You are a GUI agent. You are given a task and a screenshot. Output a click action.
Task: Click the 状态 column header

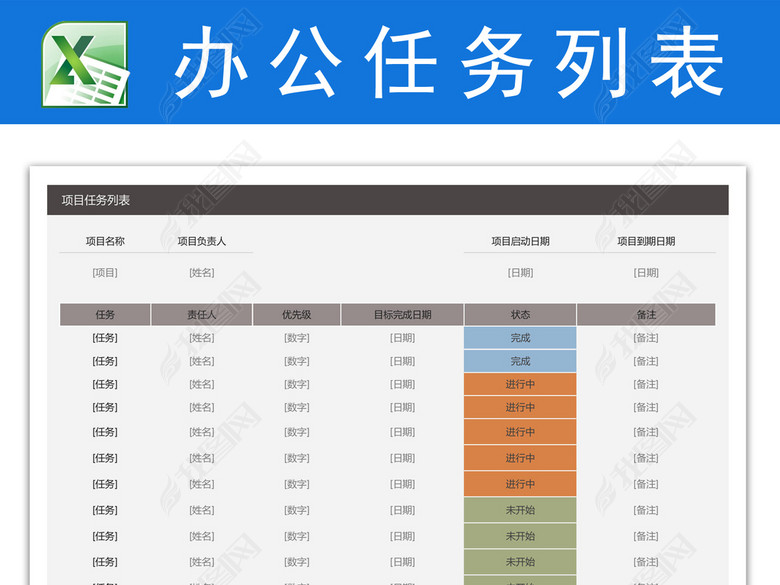520,314
